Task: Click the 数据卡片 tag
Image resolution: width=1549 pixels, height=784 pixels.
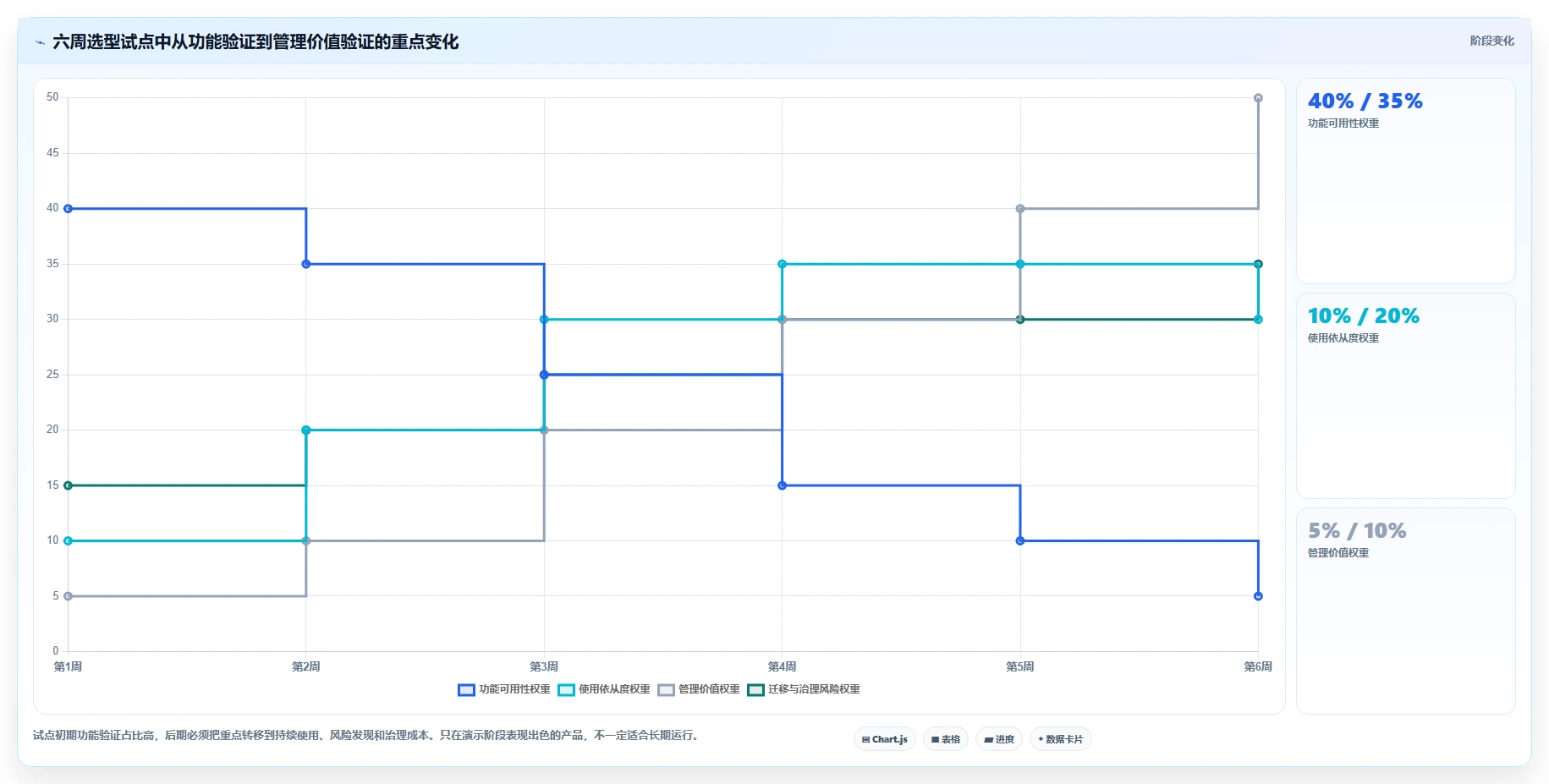Action: [1061, 739]
